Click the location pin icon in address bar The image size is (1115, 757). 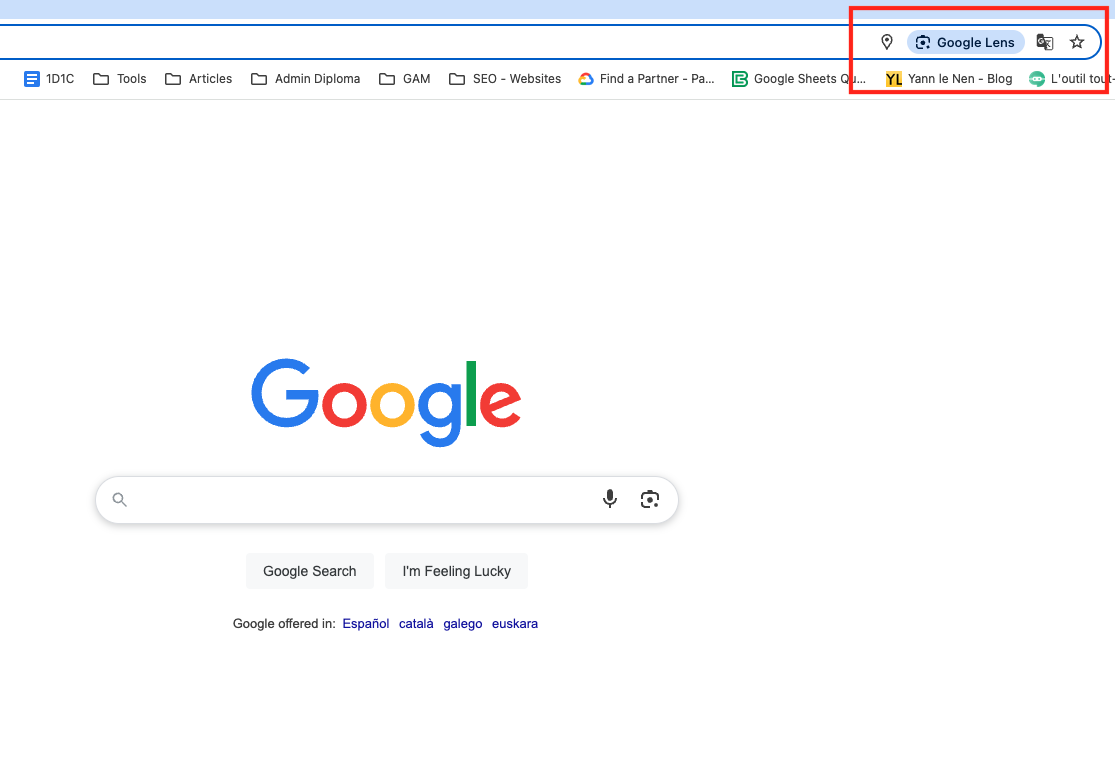pos(886,42)
